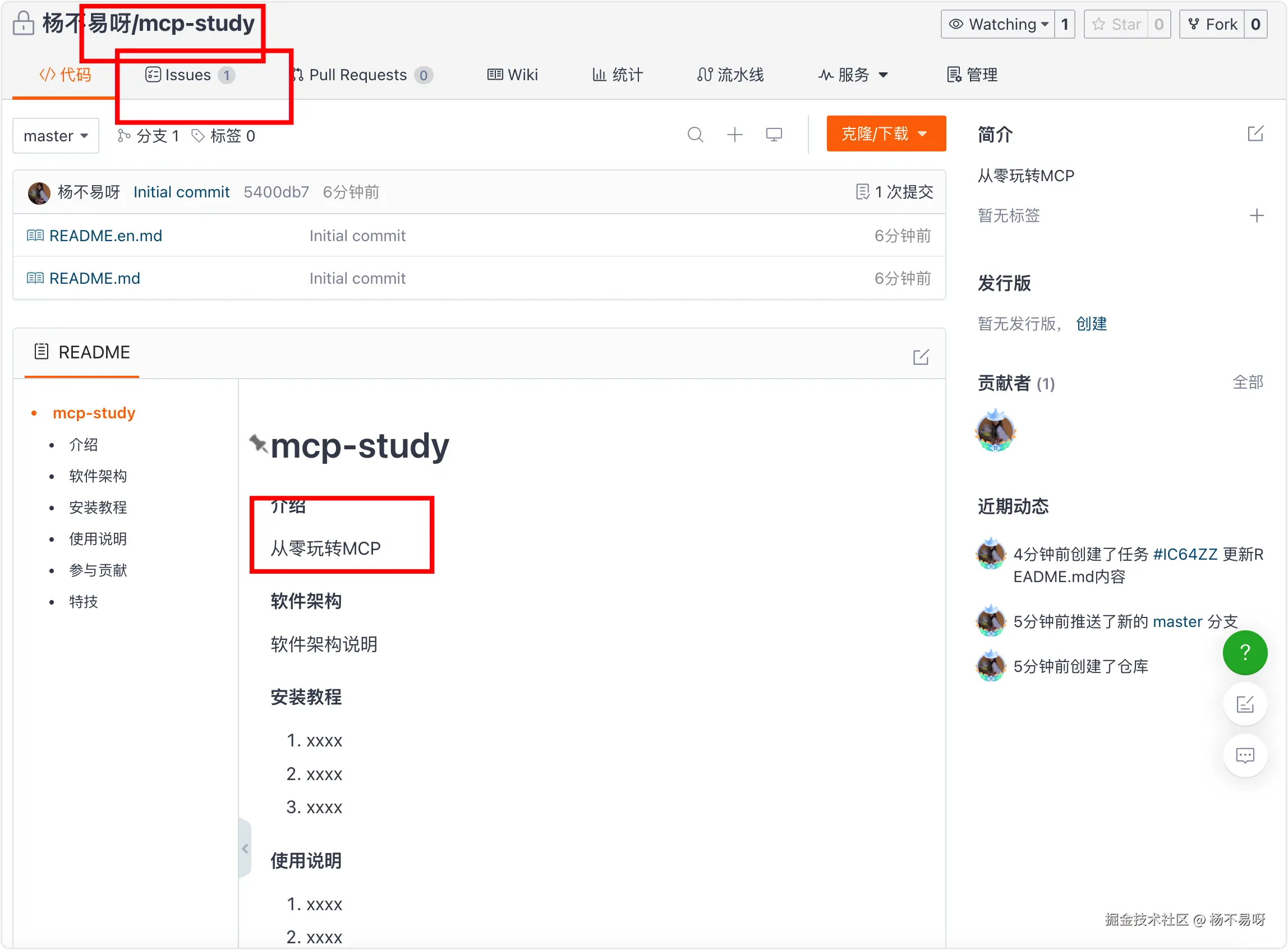Click the plus icon to add file
This screenshot has width=1288, height=950.
coord(735,135)
